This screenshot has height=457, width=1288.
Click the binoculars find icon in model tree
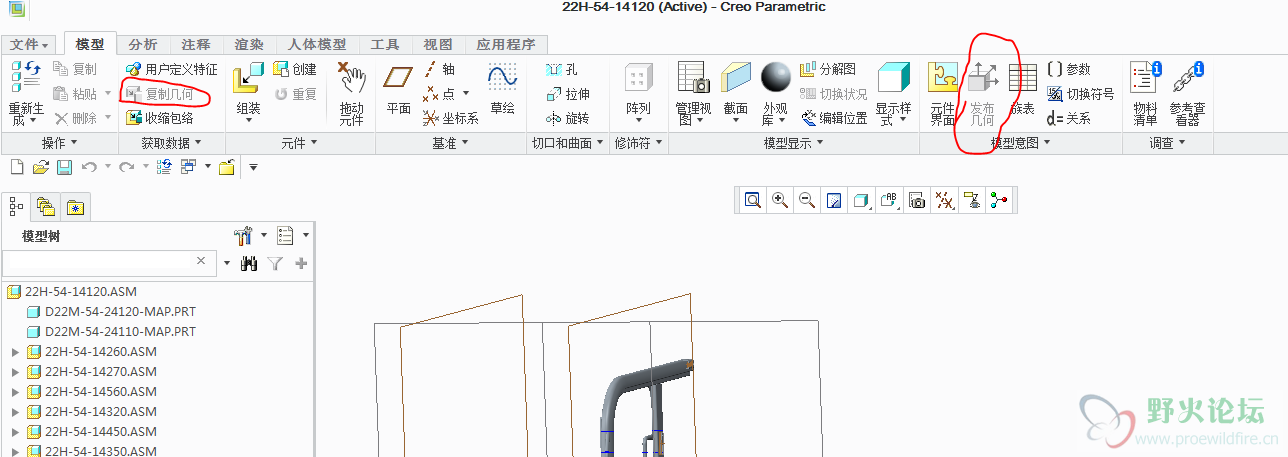tap(249, 263)
